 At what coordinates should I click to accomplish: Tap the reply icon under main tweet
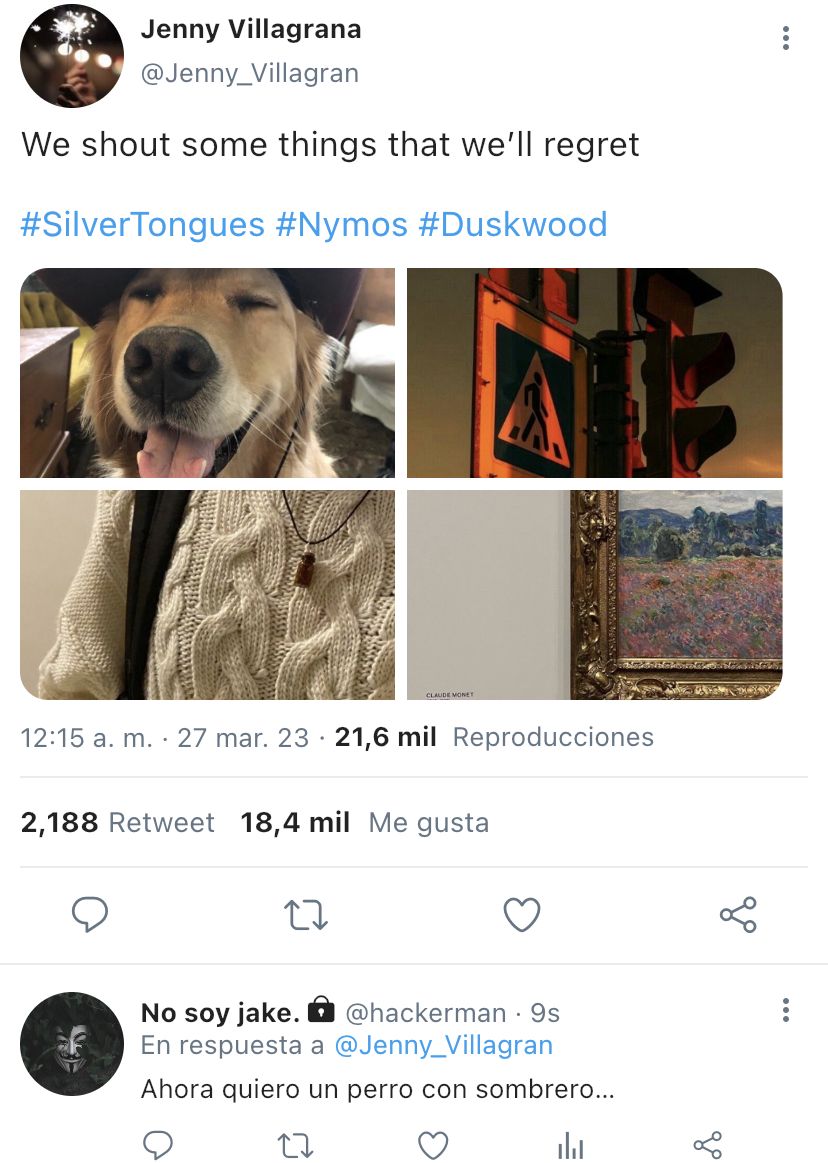pyautogui.click(x=90, y=915)
